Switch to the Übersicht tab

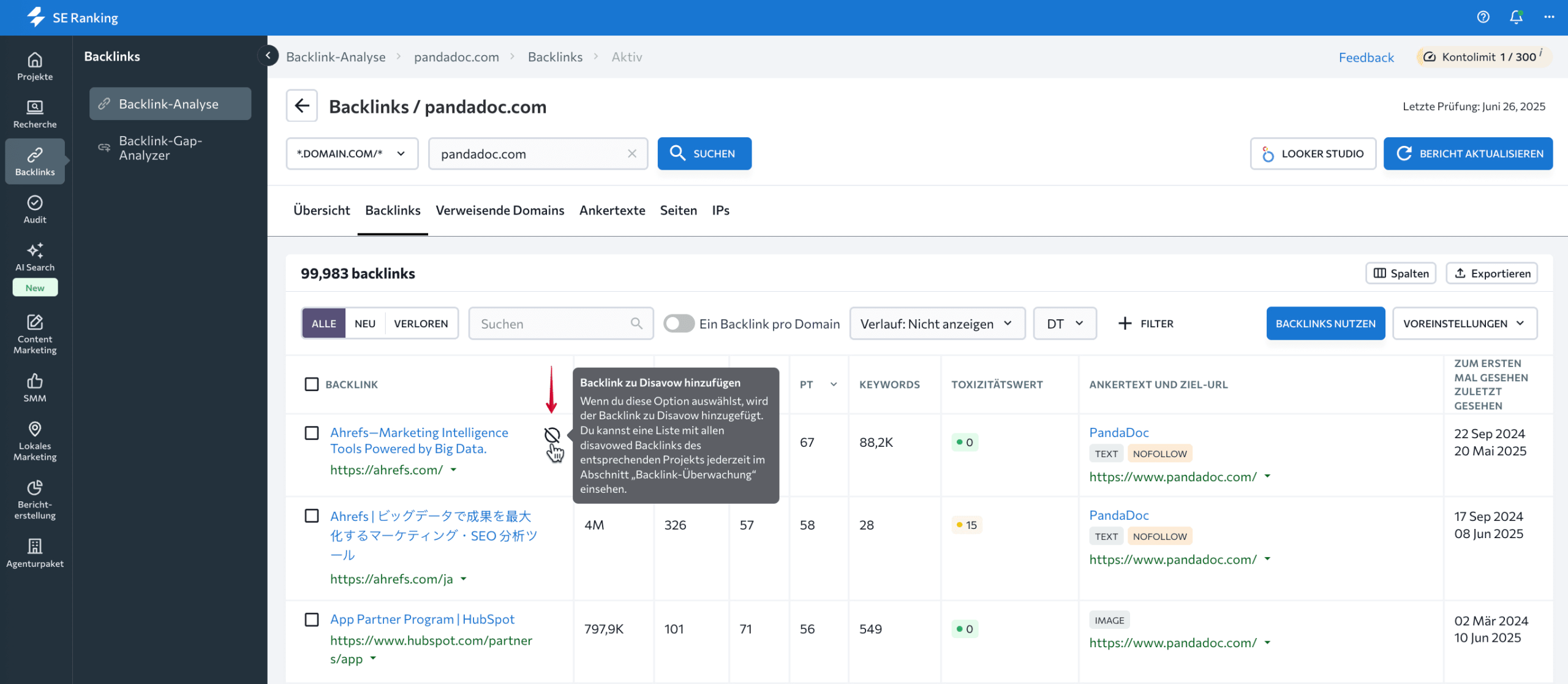coord(322,210)
